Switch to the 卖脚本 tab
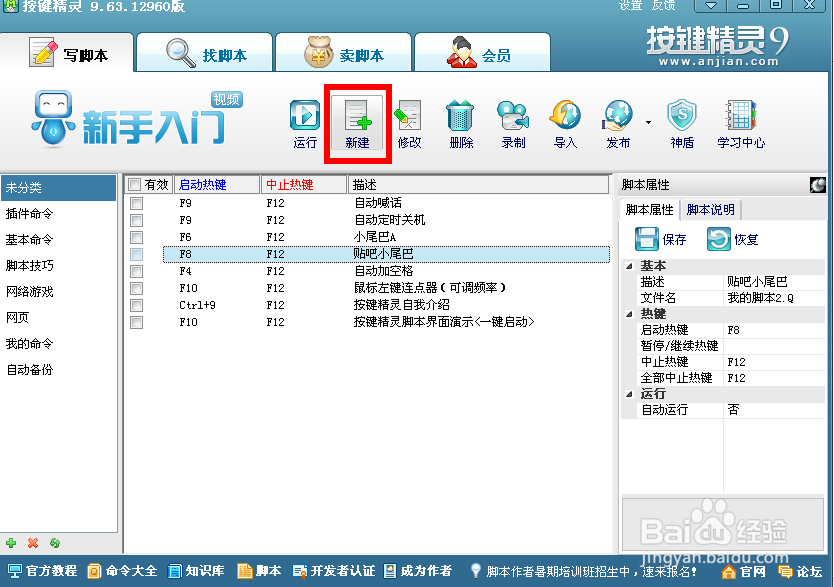Image resolution: width=834 pixels, height=587 pixels. click(344, 53)
